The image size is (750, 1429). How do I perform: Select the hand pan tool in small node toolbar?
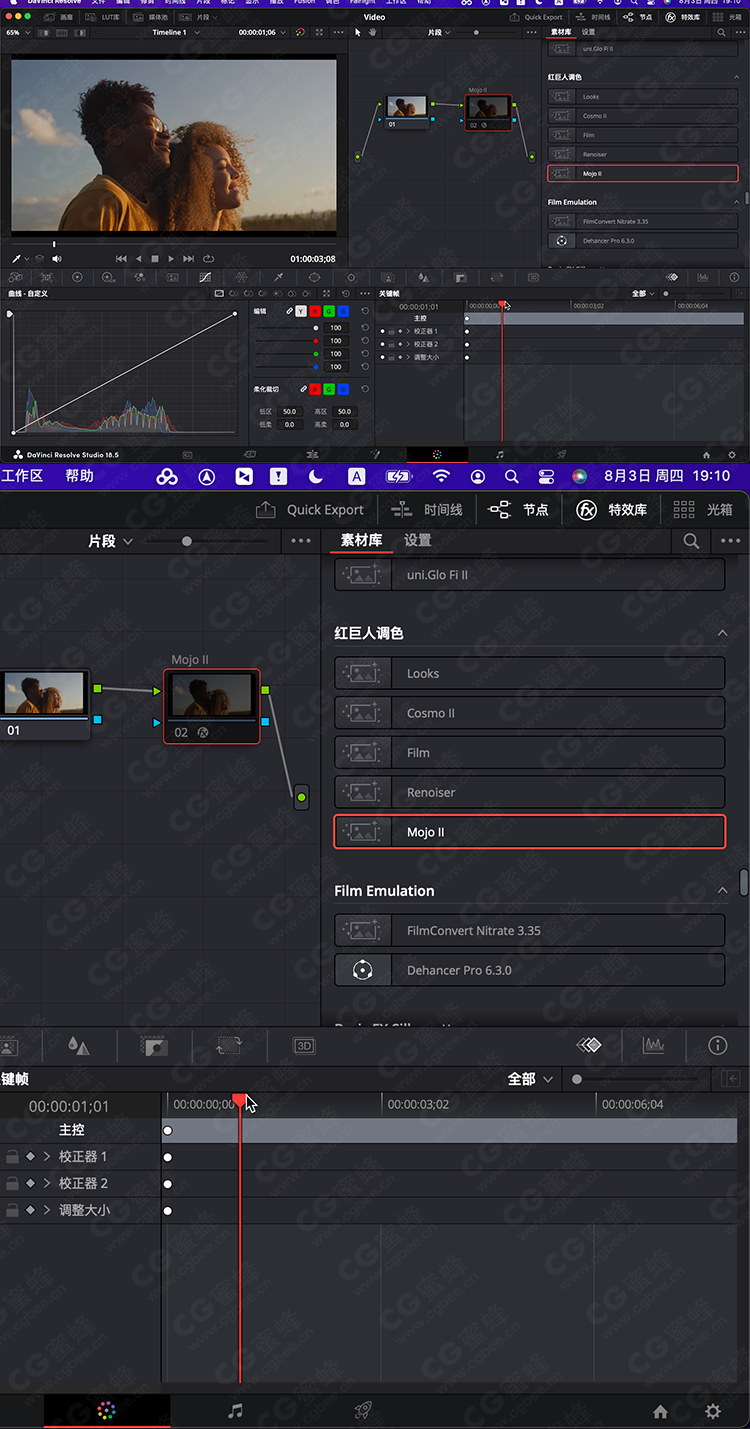373,32
